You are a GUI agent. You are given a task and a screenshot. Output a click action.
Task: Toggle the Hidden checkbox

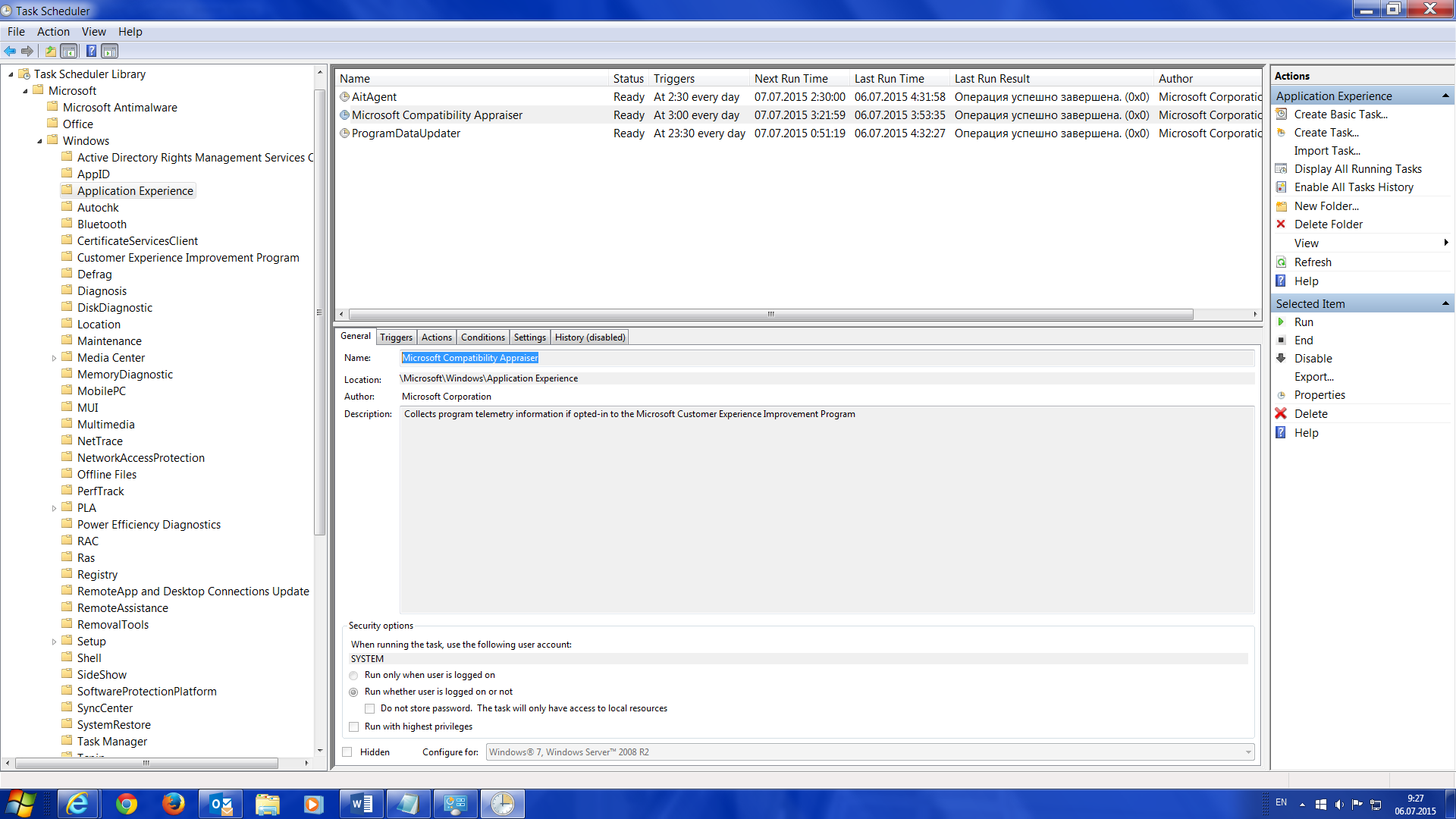pyautogui.click(x=347, y=752)
